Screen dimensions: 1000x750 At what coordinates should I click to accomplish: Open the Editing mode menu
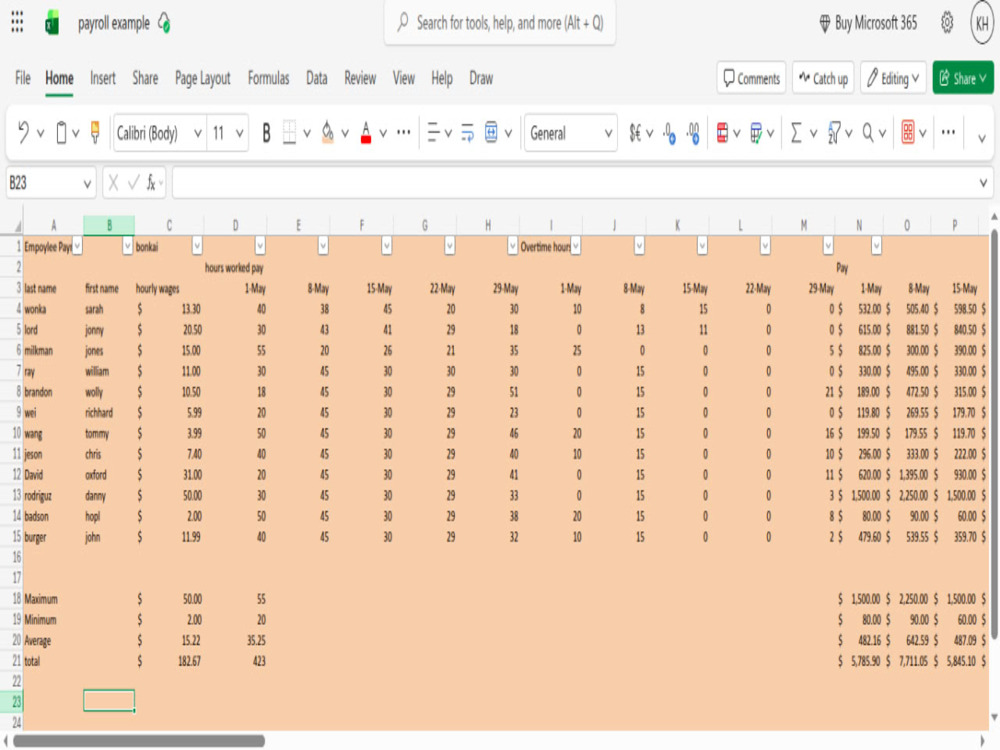pyautogui.click(x=893, y=78)
